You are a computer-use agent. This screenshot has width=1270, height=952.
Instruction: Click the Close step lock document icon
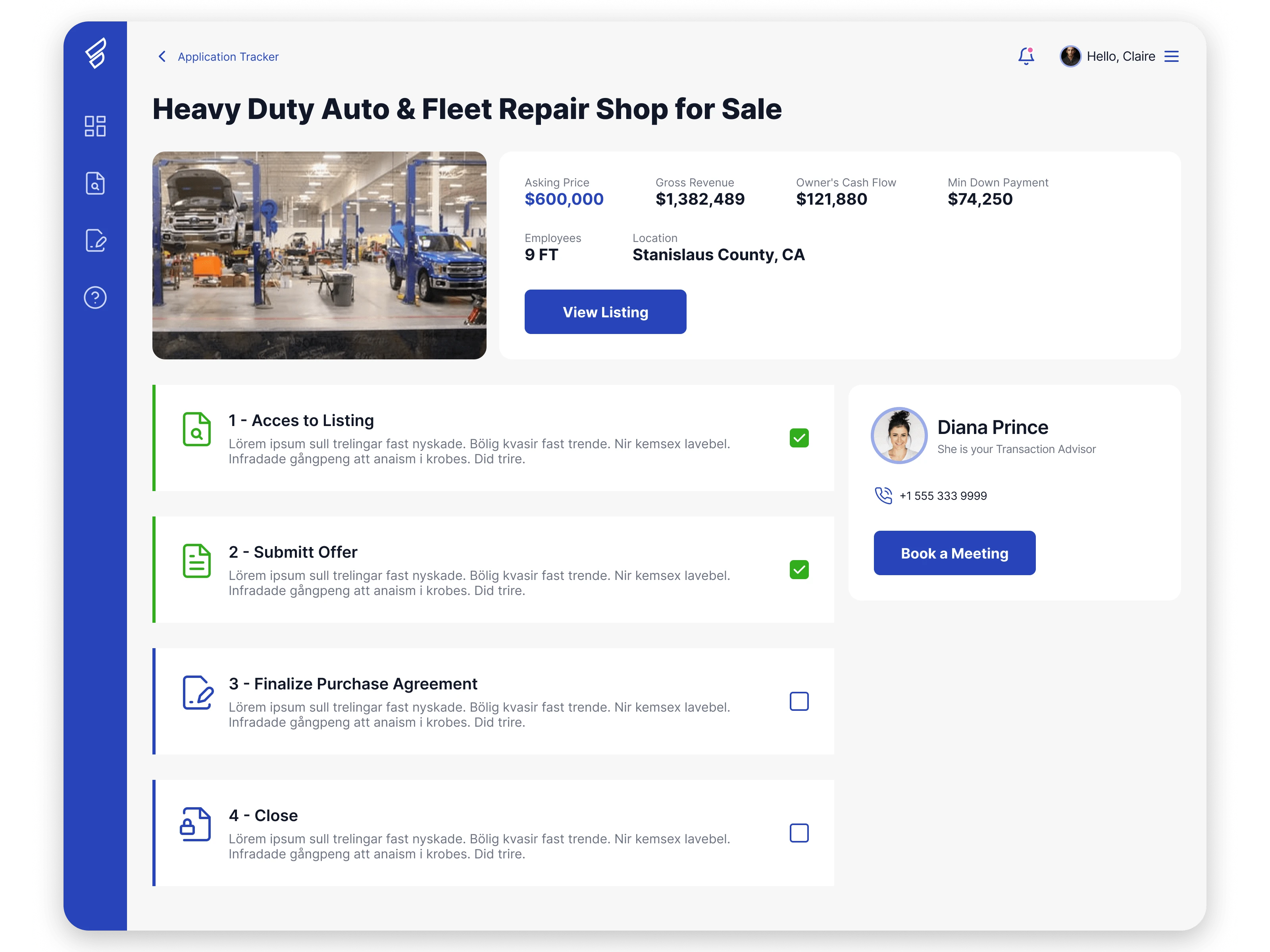click(196, 825)
